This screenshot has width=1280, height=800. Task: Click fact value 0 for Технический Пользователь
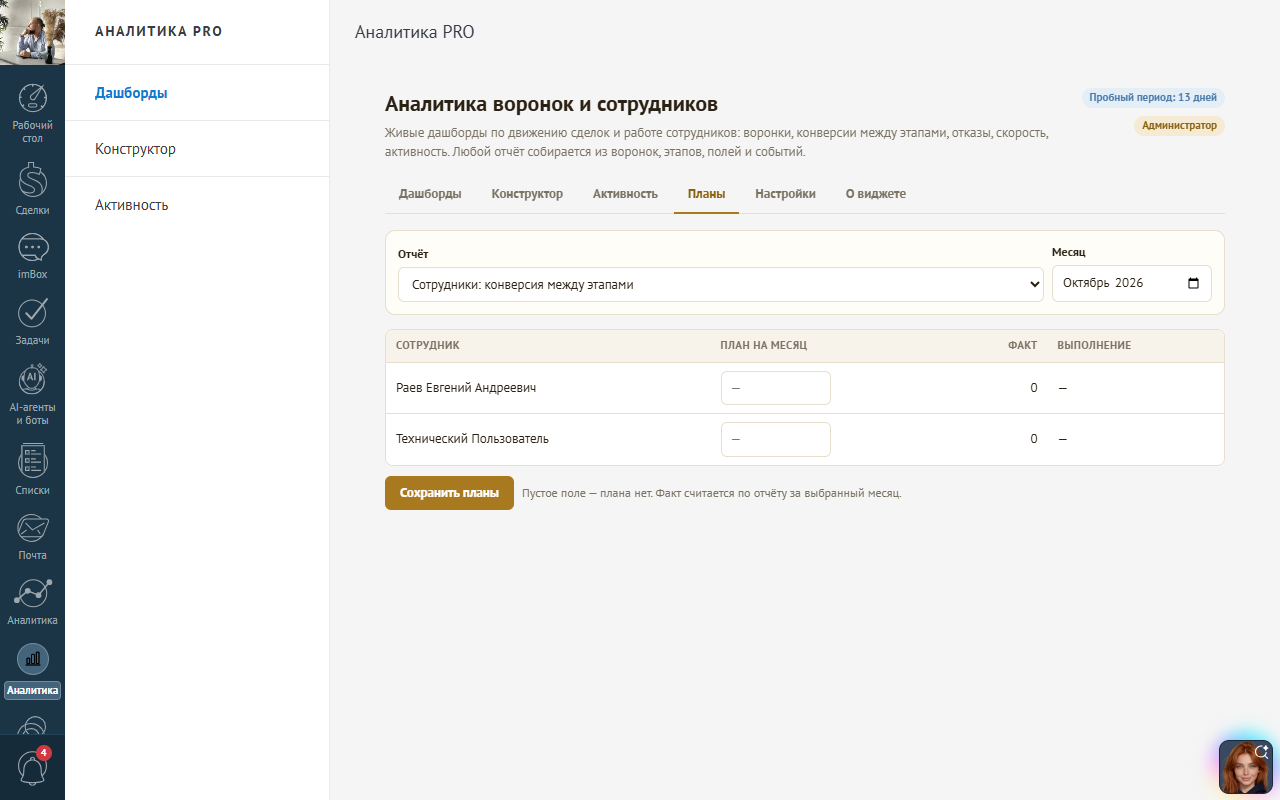click(1034, 439)
